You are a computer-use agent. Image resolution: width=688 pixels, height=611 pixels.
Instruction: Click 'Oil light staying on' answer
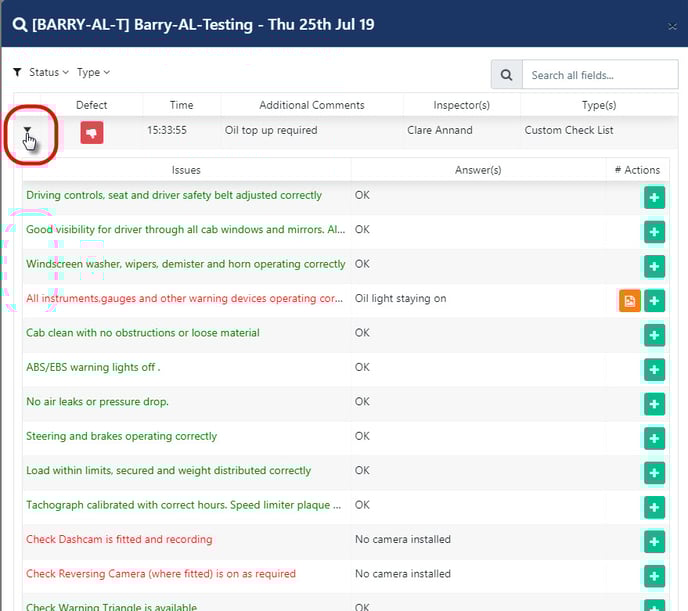[400, 298]
